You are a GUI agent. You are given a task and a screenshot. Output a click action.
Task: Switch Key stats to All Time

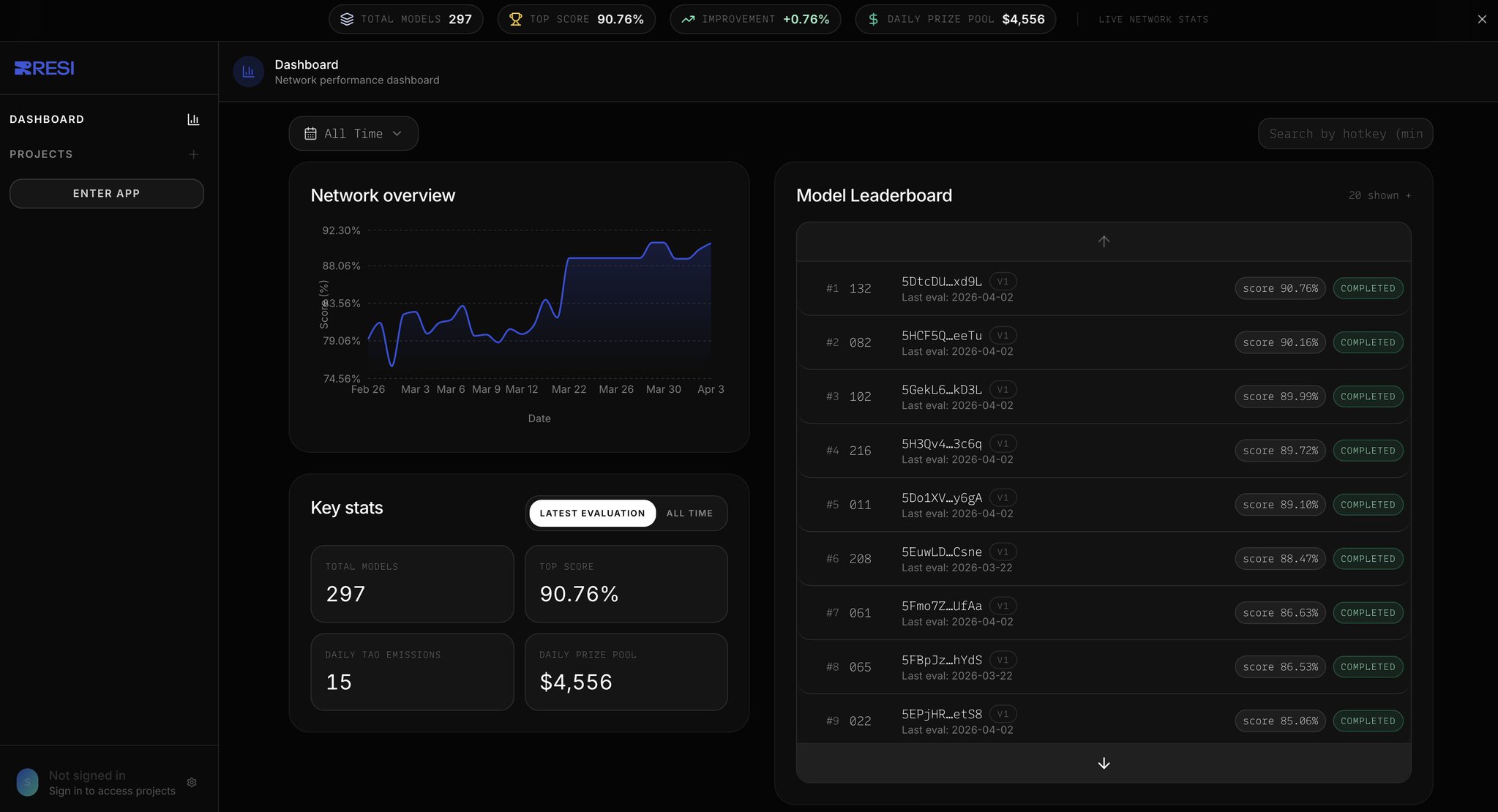689,514
